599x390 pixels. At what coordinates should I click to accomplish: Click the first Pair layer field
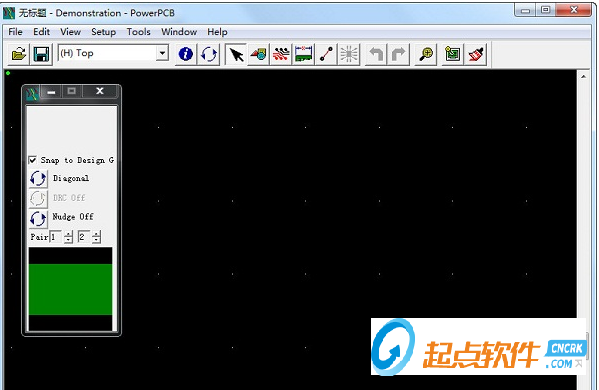coord(55,237)
